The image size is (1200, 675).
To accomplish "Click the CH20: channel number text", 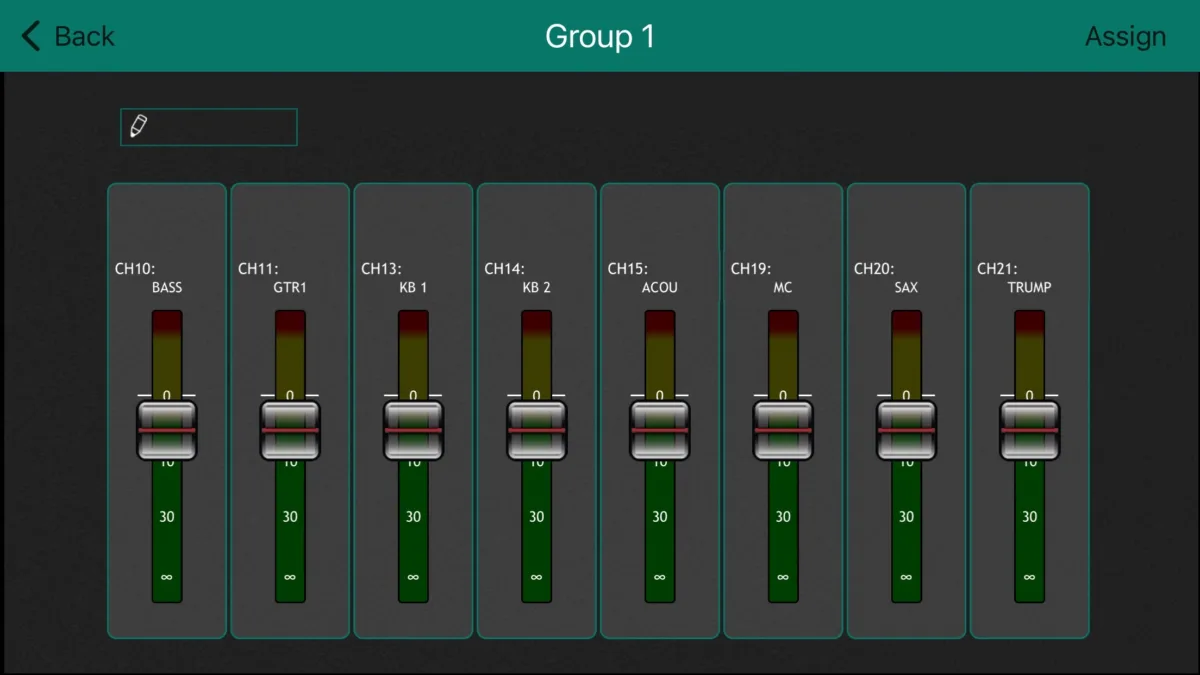I will pos(874,269).
